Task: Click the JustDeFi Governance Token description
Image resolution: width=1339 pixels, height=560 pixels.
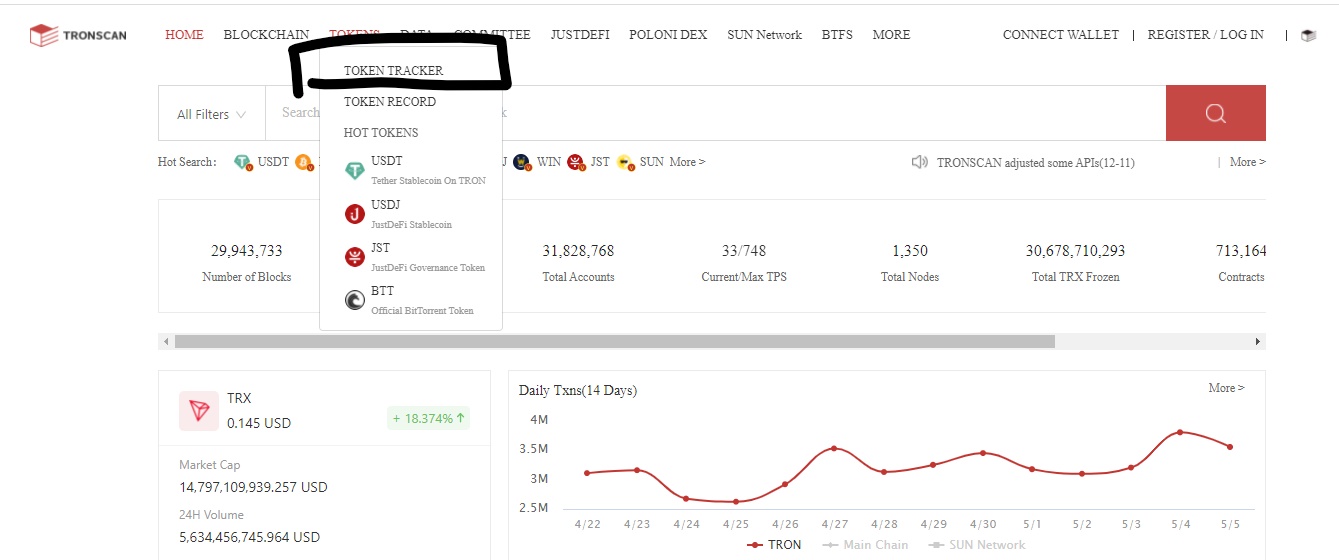Action: coord(428,267)
